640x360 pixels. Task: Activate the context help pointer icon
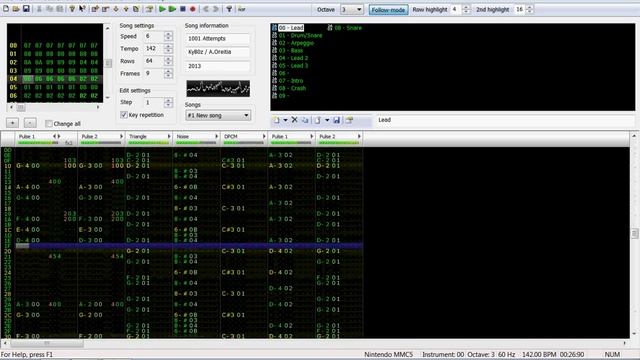tap(82, 9)
